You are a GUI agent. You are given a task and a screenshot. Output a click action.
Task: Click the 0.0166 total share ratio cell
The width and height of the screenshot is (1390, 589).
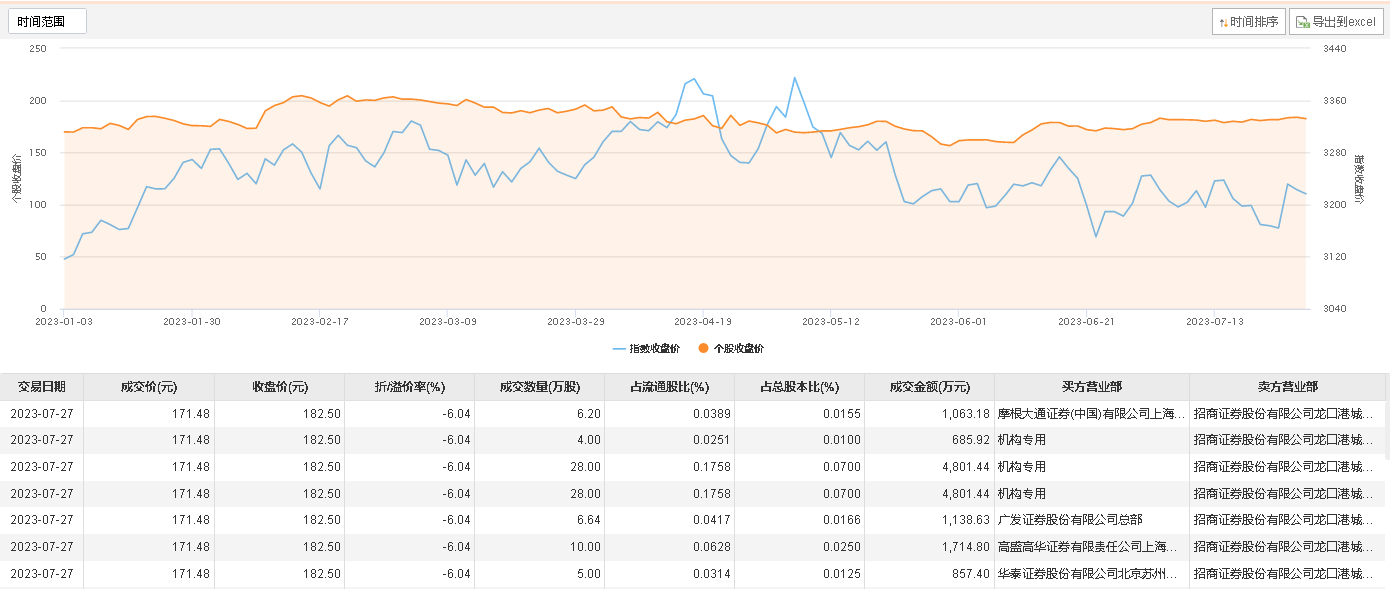pyautogui.click(x=800, y=520)
